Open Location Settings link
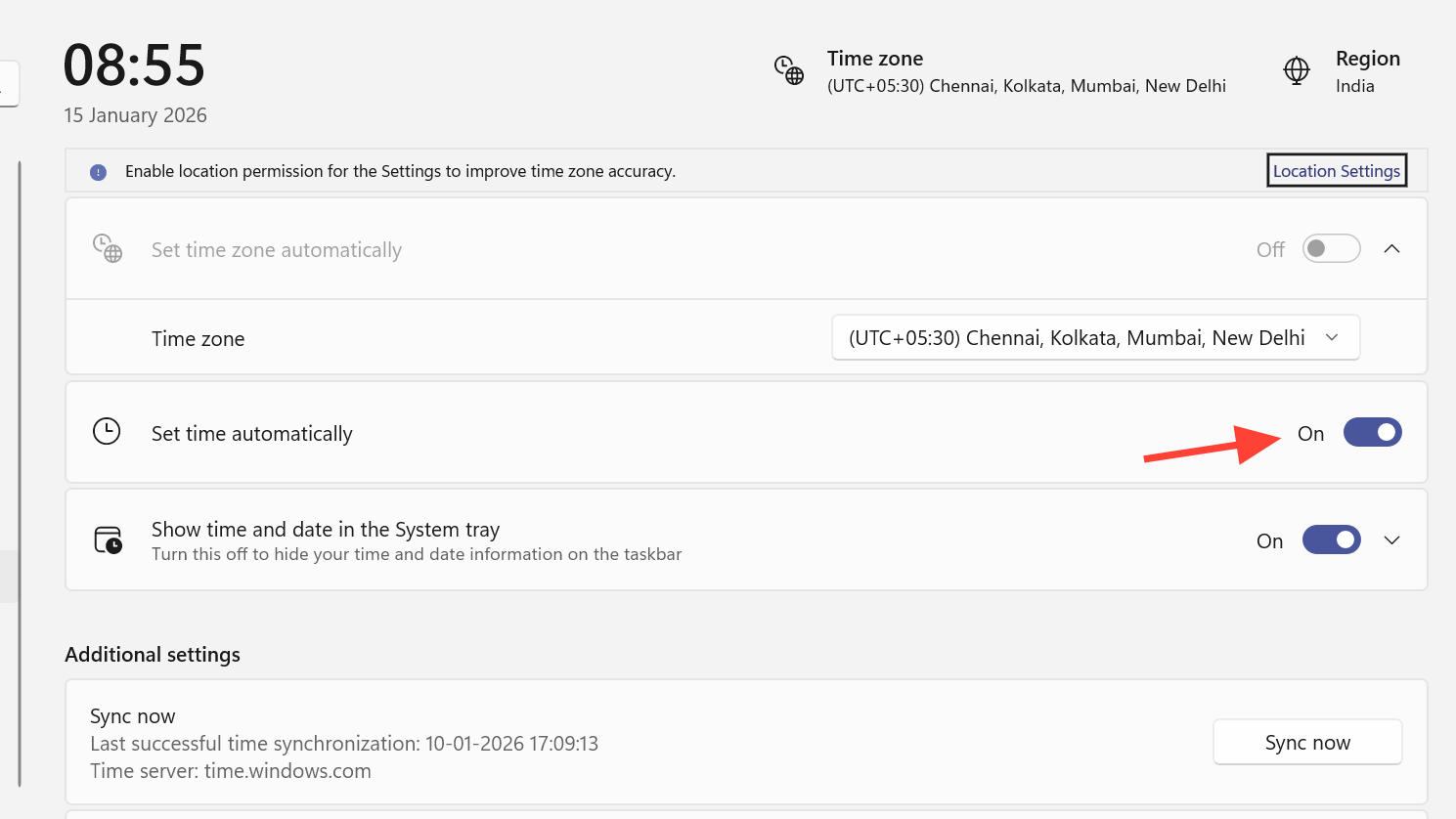The width and height of the screenshot is (1456, 819). pos(1336,171)
